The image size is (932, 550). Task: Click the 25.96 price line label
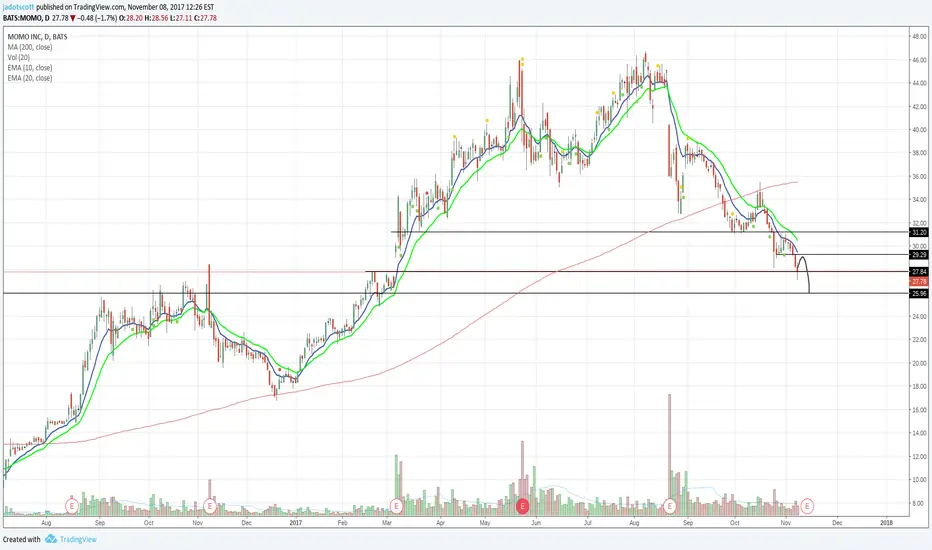point(919,294)
